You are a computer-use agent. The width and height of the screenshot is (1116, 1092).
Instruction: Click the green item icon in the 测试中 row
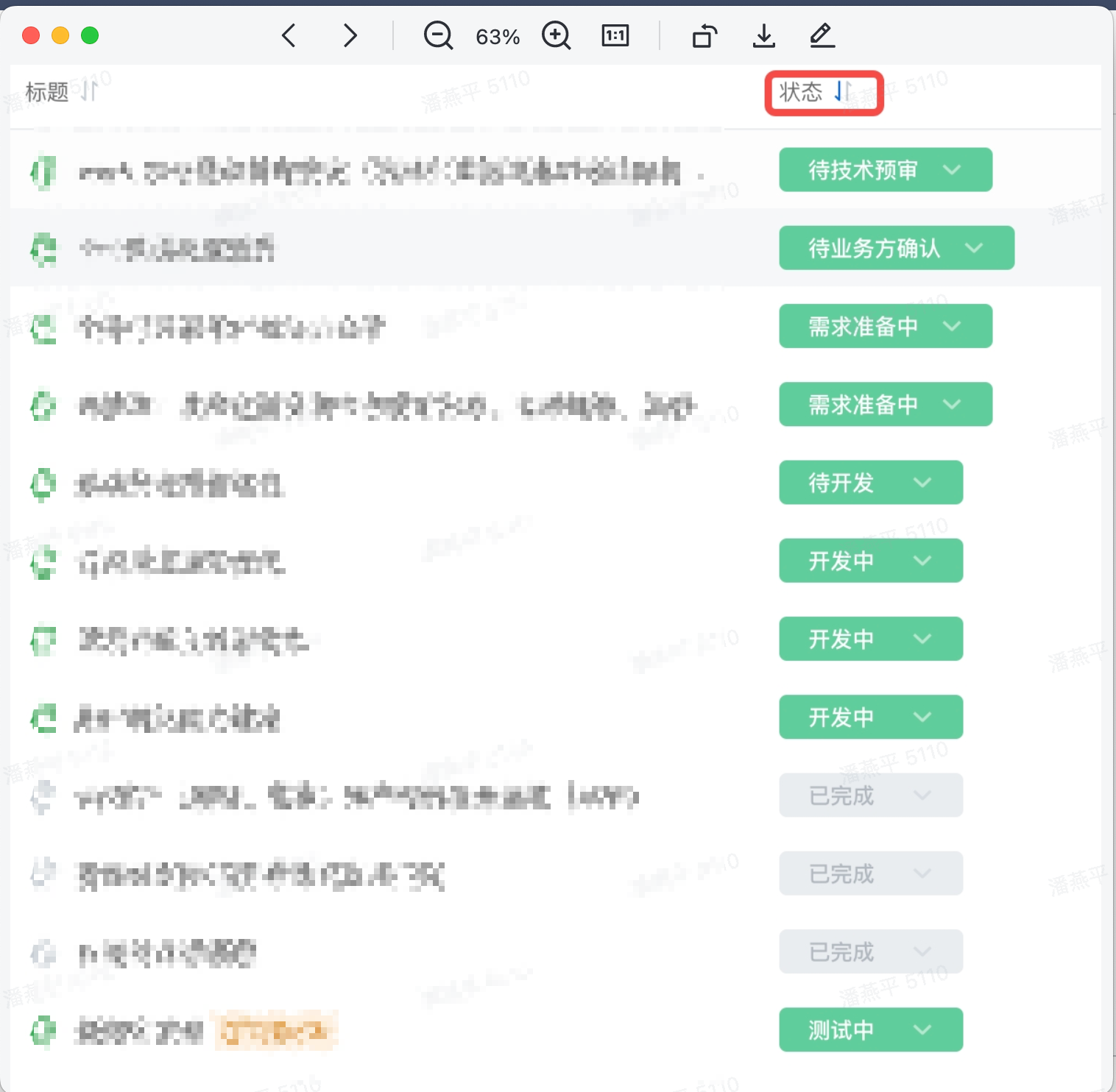click(43, 1031)
